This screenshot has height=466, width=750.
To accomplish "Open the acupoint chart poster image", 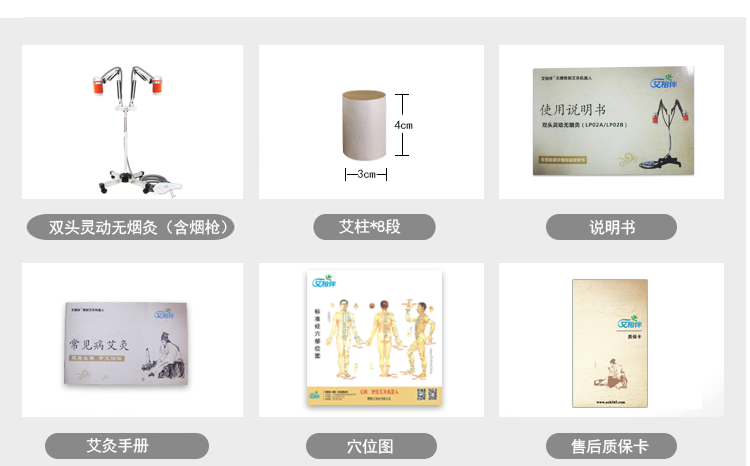I will pyautogui.click(x=374, y=338).
